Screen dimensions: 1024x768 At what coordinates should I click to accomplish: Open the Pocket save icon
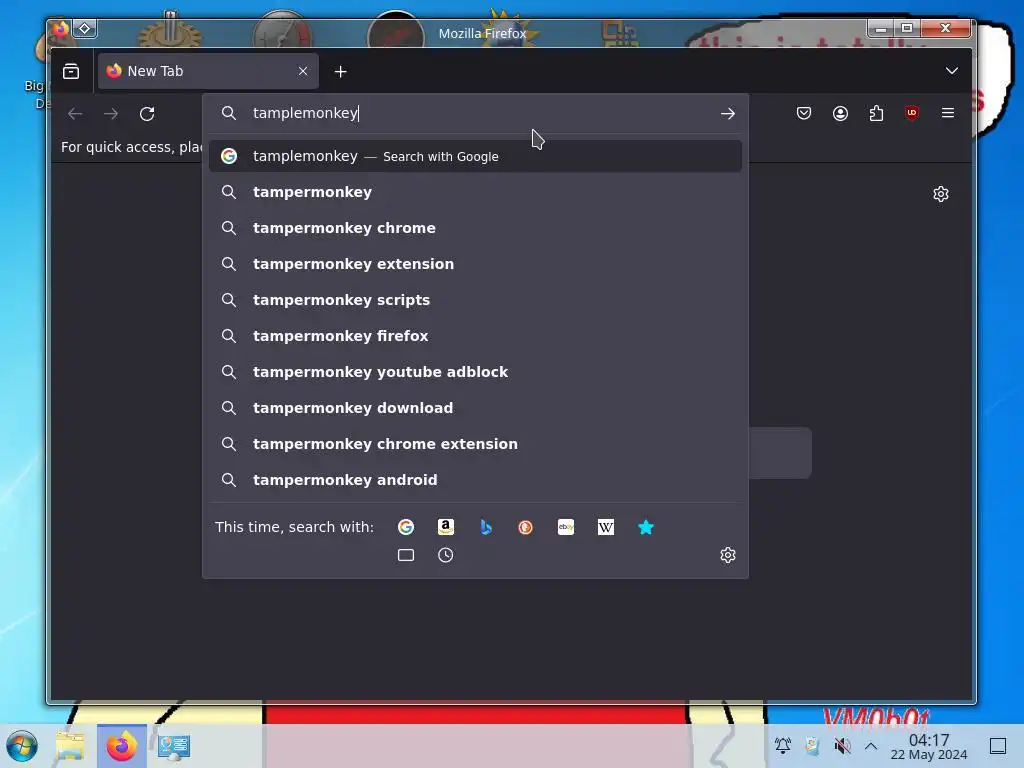[804, 113]
